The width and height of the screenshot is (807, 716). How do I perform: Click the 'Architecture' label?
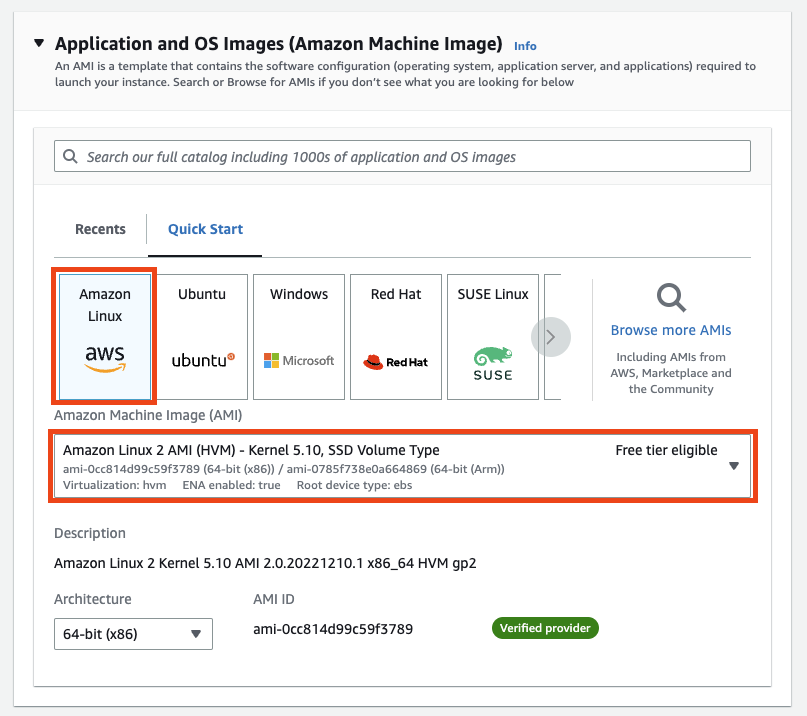(93, 599)
